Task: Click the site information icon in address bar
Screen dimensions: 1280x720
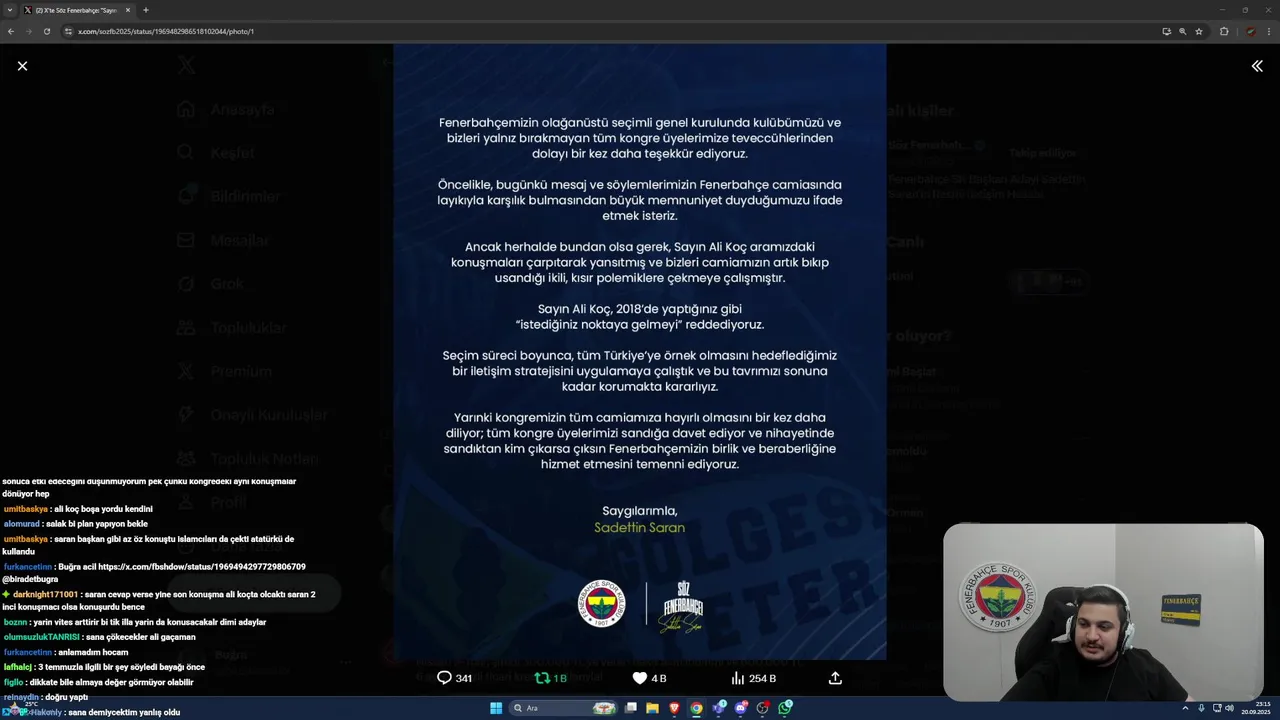Action: point(68,31)
